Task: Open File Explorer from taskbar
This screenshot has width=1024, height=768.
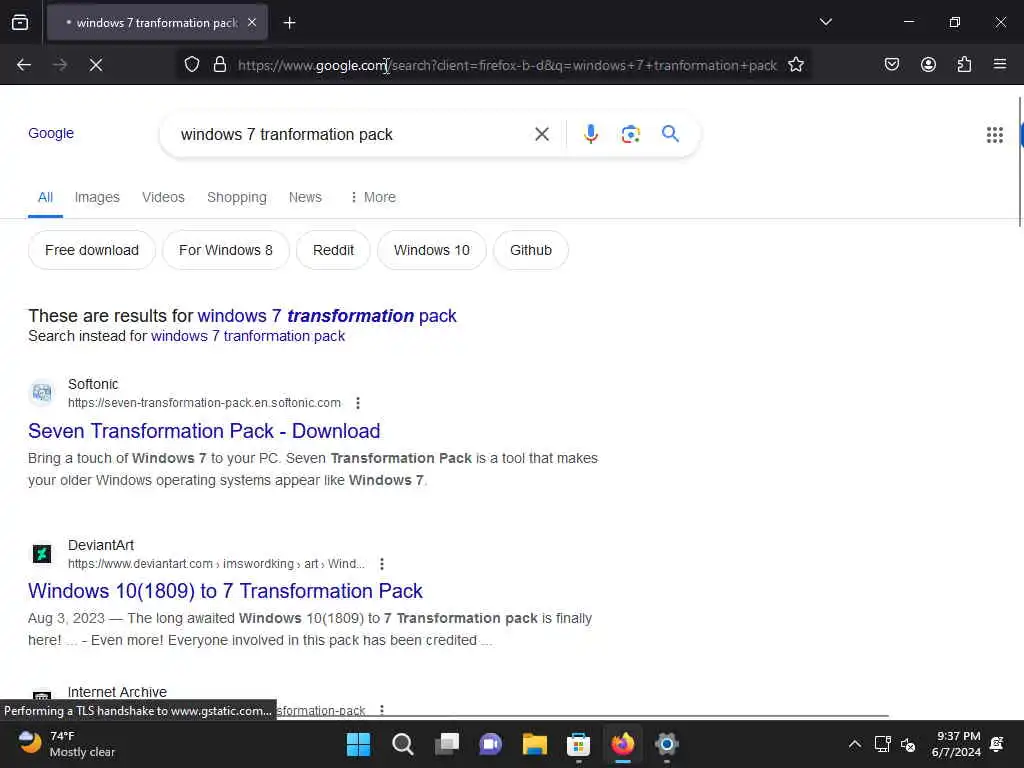Action: click(535, 744)
